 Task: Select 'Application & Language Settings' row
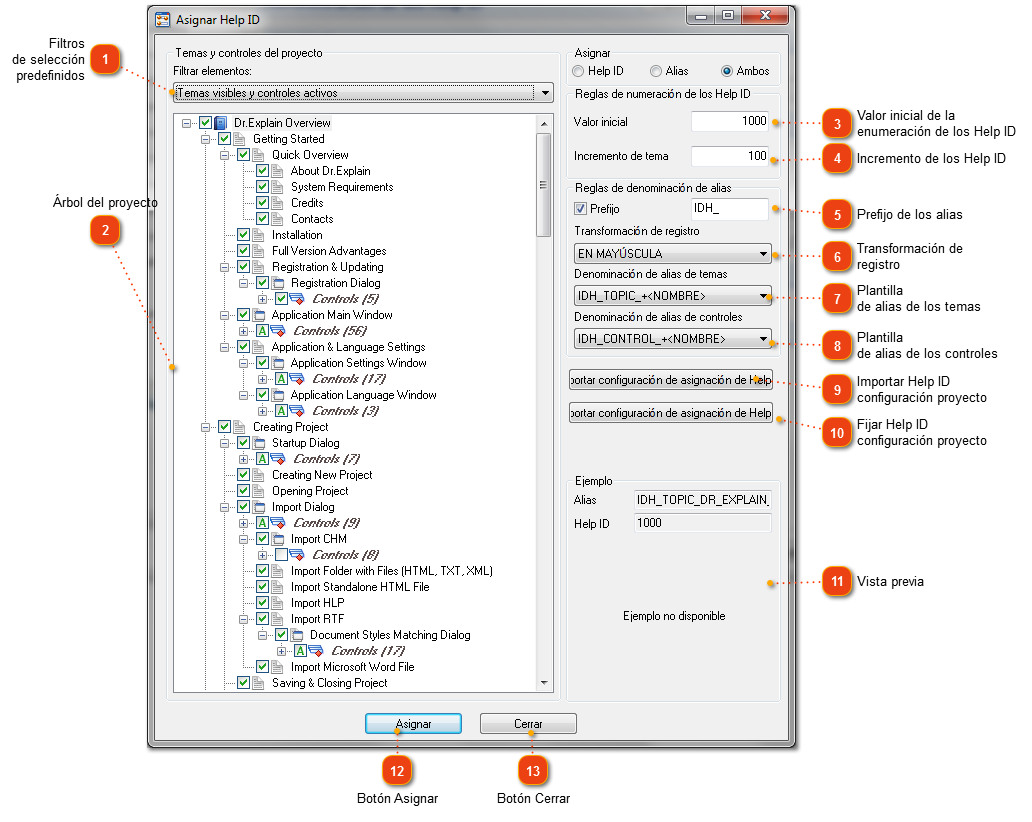348,347
